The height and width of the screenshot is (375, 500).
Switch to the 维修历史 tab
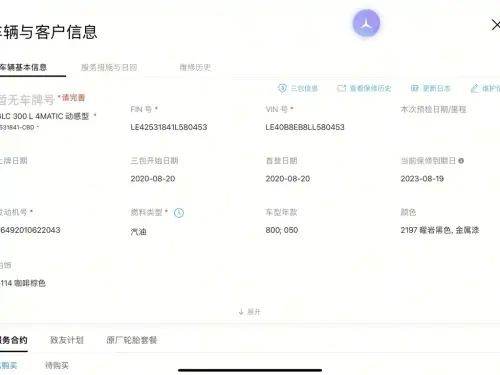pos(195,67)
